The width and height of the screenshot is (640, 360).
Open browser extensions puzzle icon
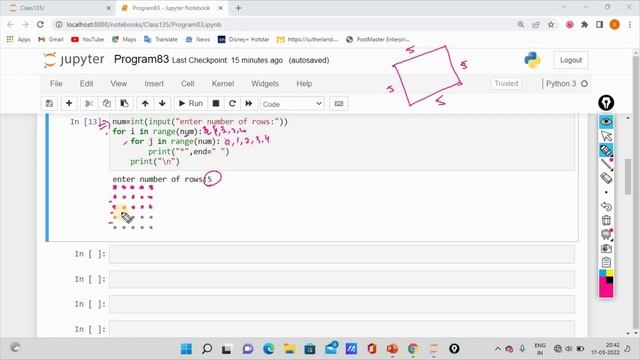point(584,24)
